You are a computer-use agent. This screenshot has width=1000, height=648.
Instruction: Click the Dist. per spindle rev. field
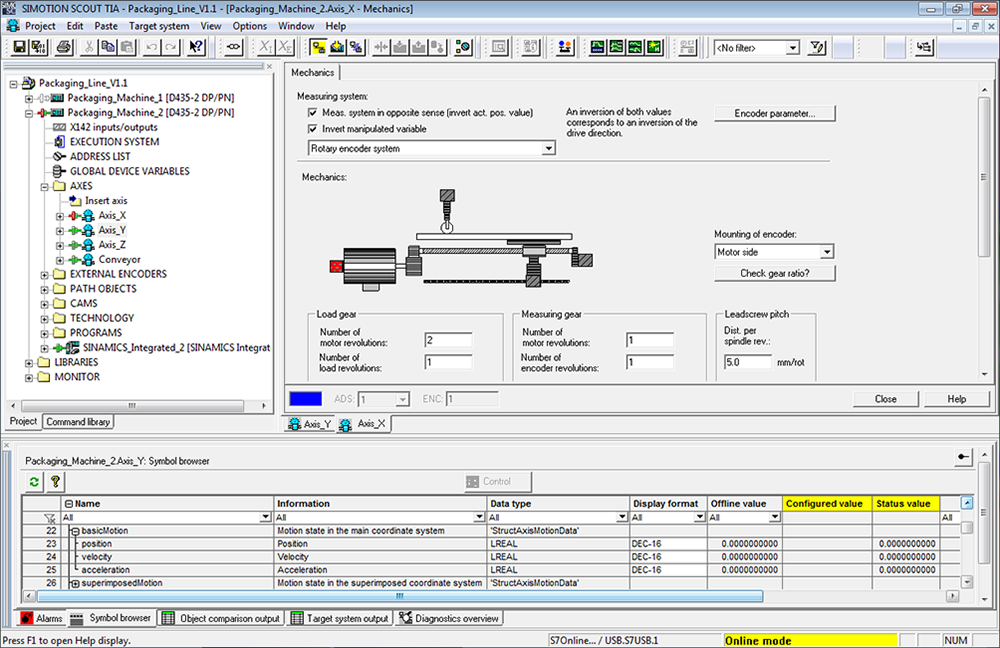tap(747, 362)
